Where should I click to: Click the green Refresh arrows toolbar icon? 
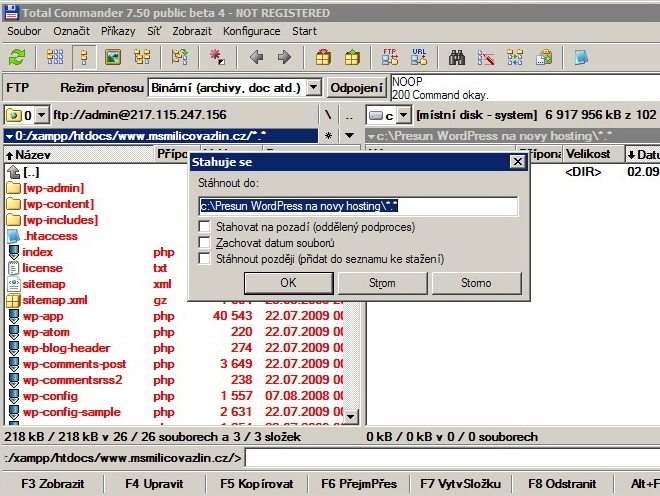[x=17, y=57]
